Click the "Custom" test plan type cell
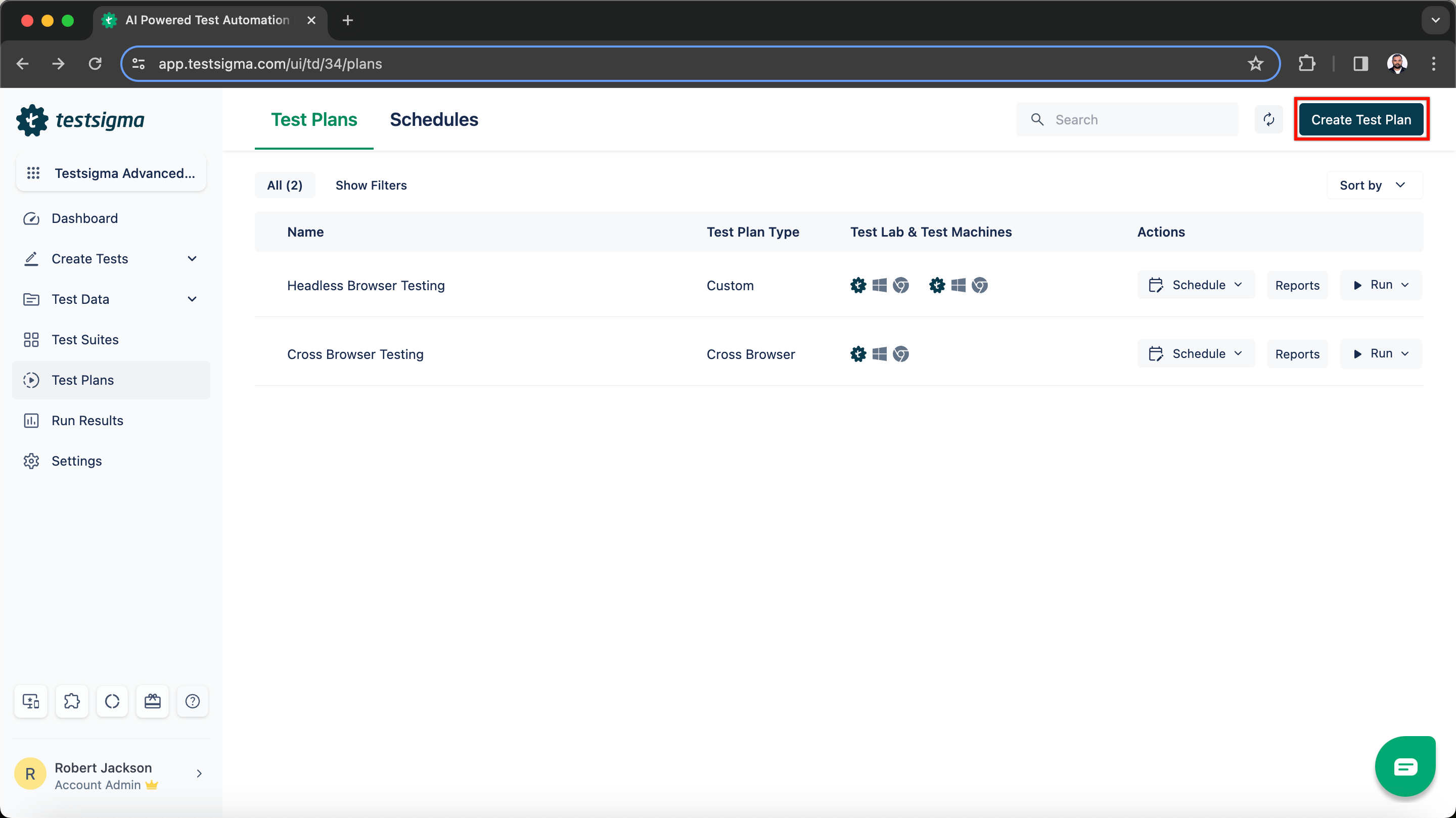1456x818 pixels. point(730,286)
